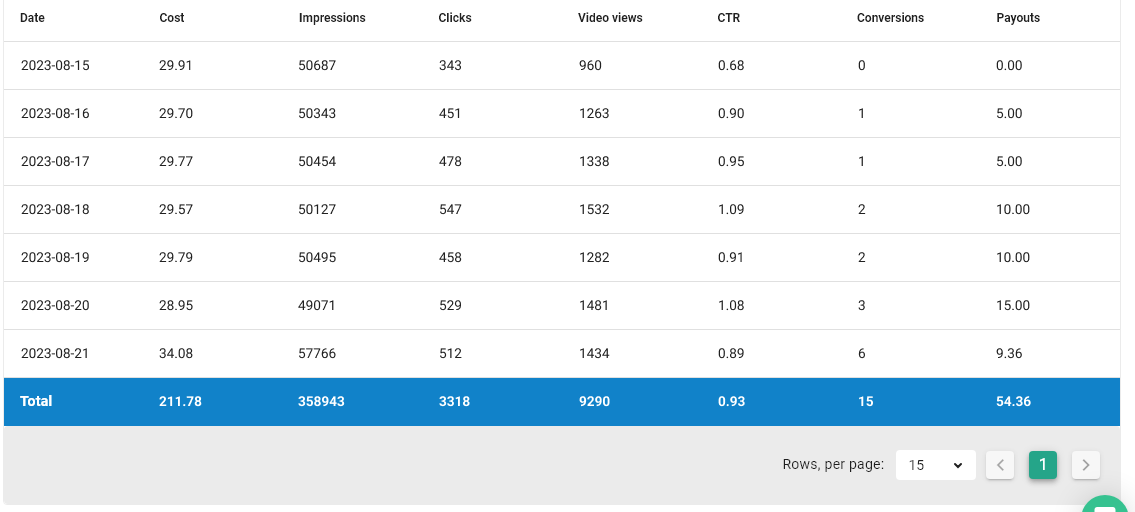This screenshot has height=512, width=1135.
Task: Click the Rows, per page label
Action: [833, 465]
